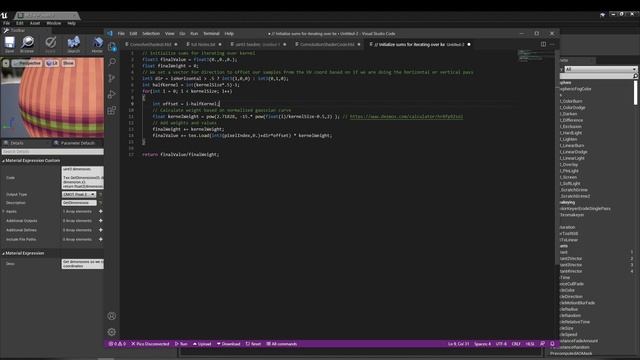Open the VS Code Accounts icon
This screenshot has width=640, height=360.
click(x=112, y=316)
